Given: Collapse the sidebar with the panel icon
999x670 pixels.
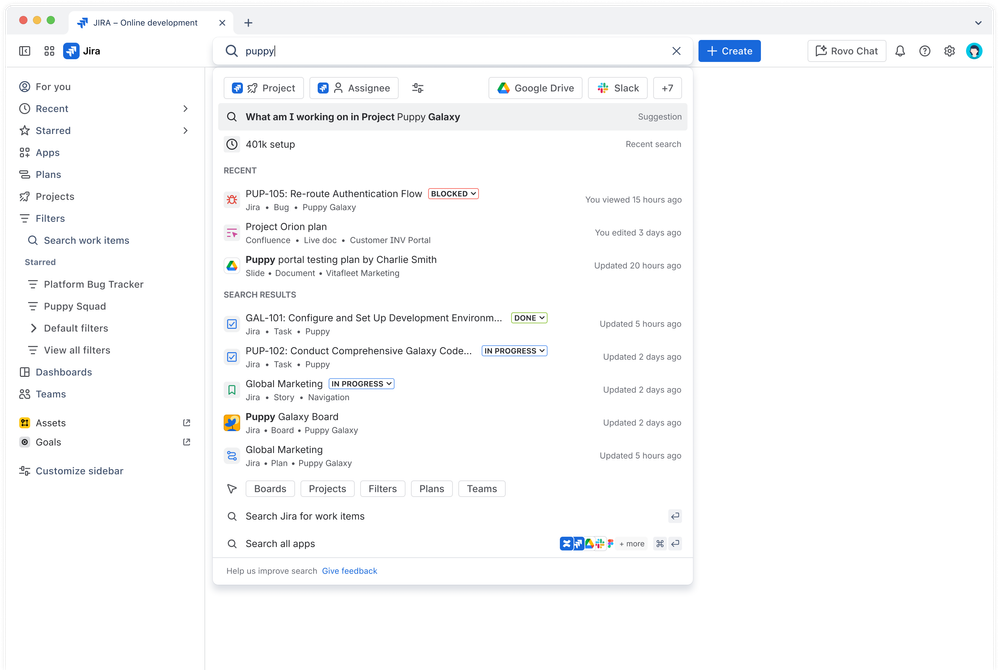Looking at the screenshot, I should 25,51.
